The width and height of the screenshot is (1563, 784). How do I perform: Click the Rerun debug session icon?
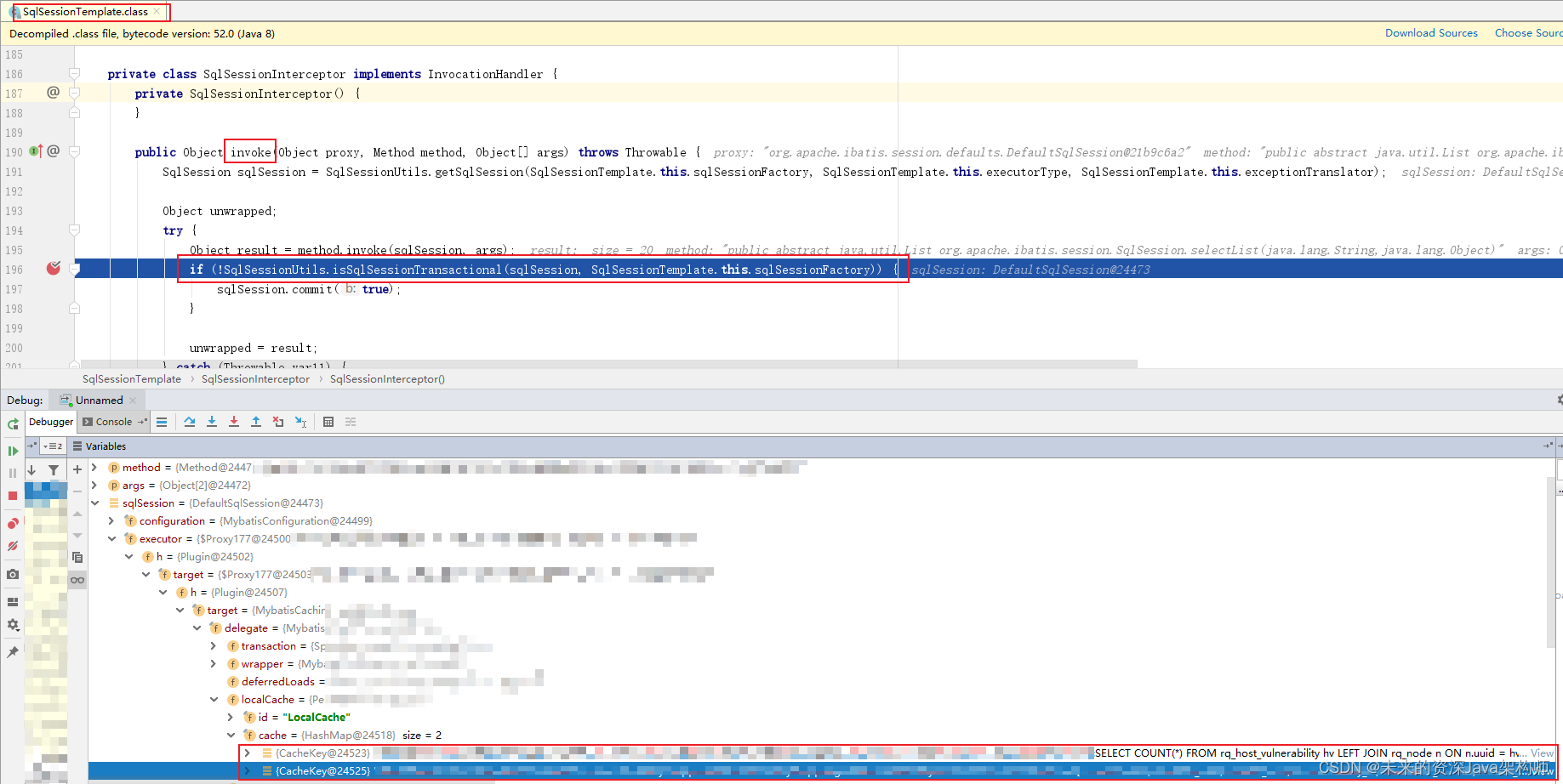(x=13, y=423)
